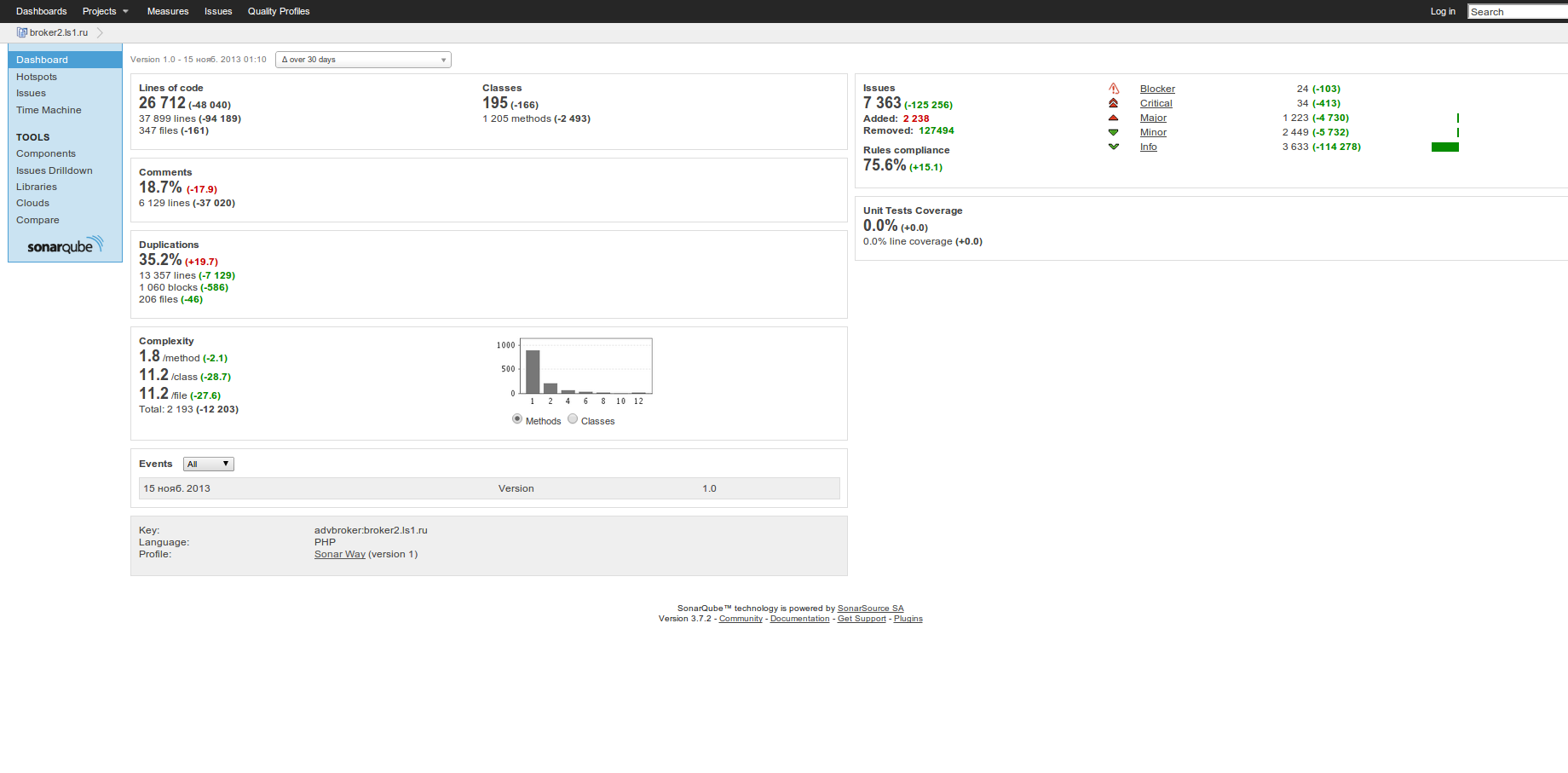Click the 75.6% rules compliance value
The width and height of the screenshot is (1568, 773).
pos(885,165)
